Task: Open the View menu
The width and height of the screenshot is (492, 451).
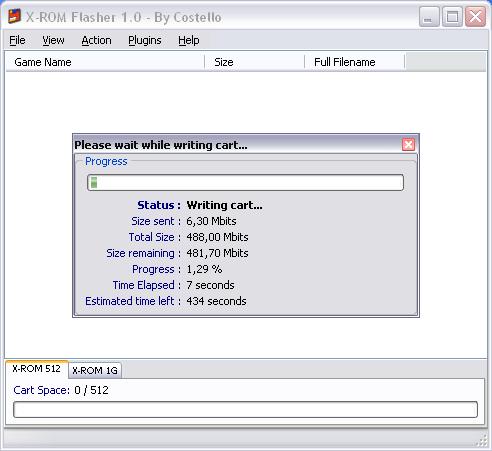Action: [x=53, y=40]
